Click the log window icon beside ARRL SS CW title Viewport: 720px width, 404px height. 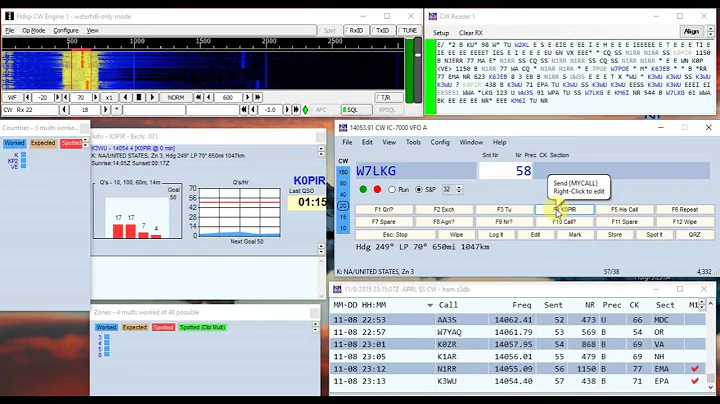[337, 289]
